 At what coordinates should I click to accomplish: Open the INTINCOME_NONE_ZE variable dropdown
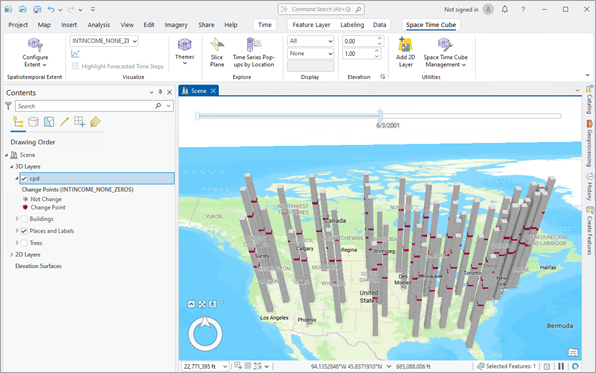pyautogui.click(x=104, y=41)
